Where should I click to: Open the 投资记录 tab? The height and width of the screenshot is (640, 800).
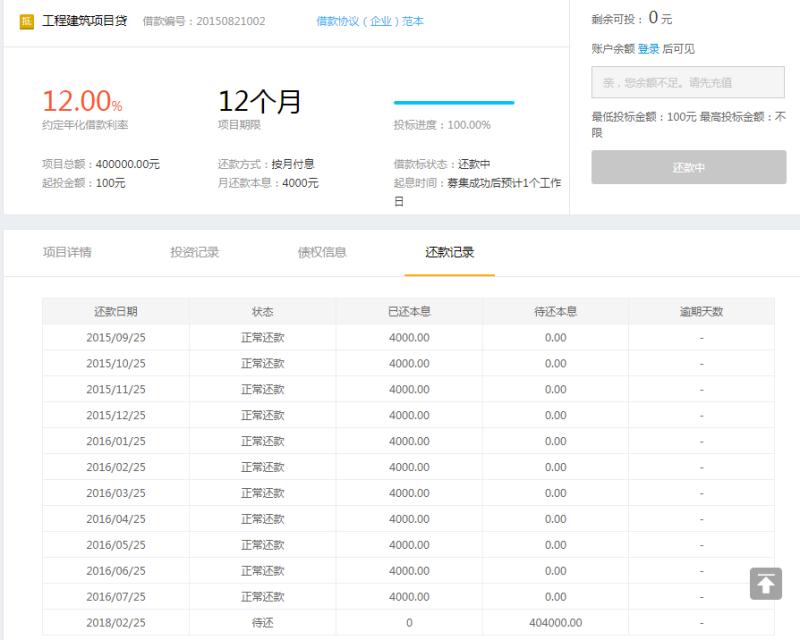coord(194,252)
